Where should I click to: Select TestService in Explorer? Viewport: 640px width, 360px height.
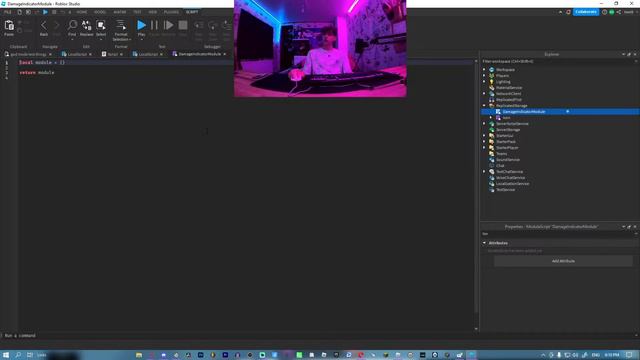pyautogui.click(x=505, y=190)
